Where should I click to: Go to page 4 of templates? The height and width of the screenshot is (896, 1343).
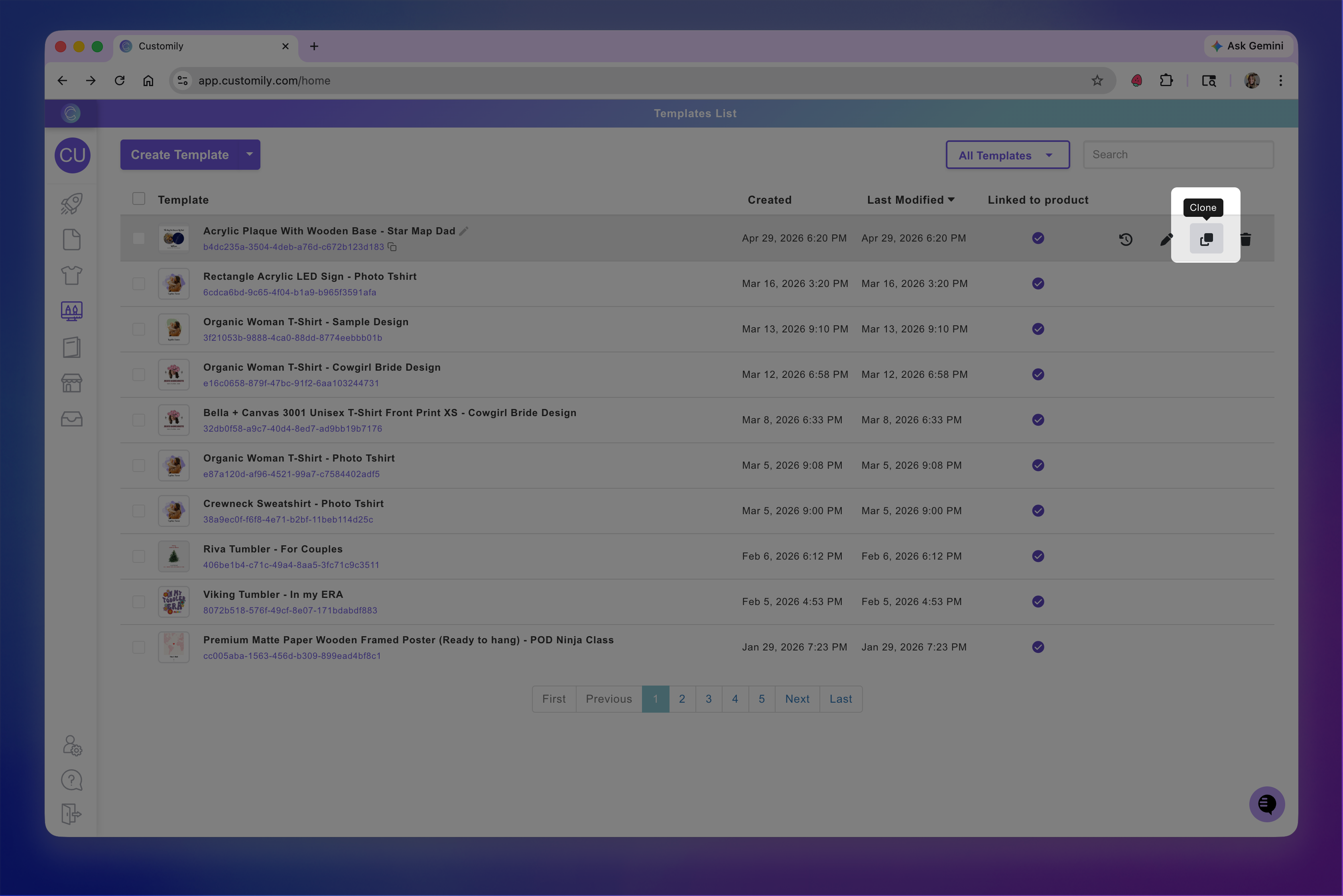[735, 699]
